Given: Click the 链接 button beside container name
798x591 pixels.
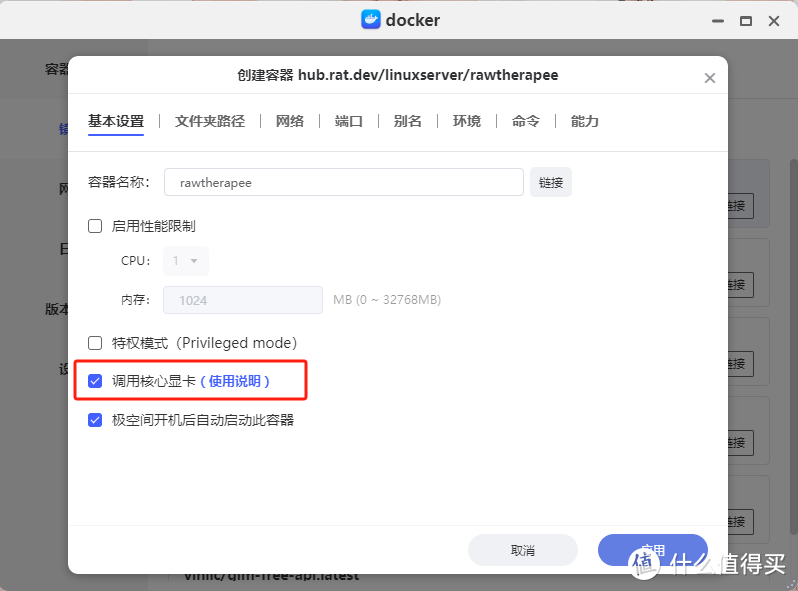Looking at the screenshot, I should pos(551,182).
